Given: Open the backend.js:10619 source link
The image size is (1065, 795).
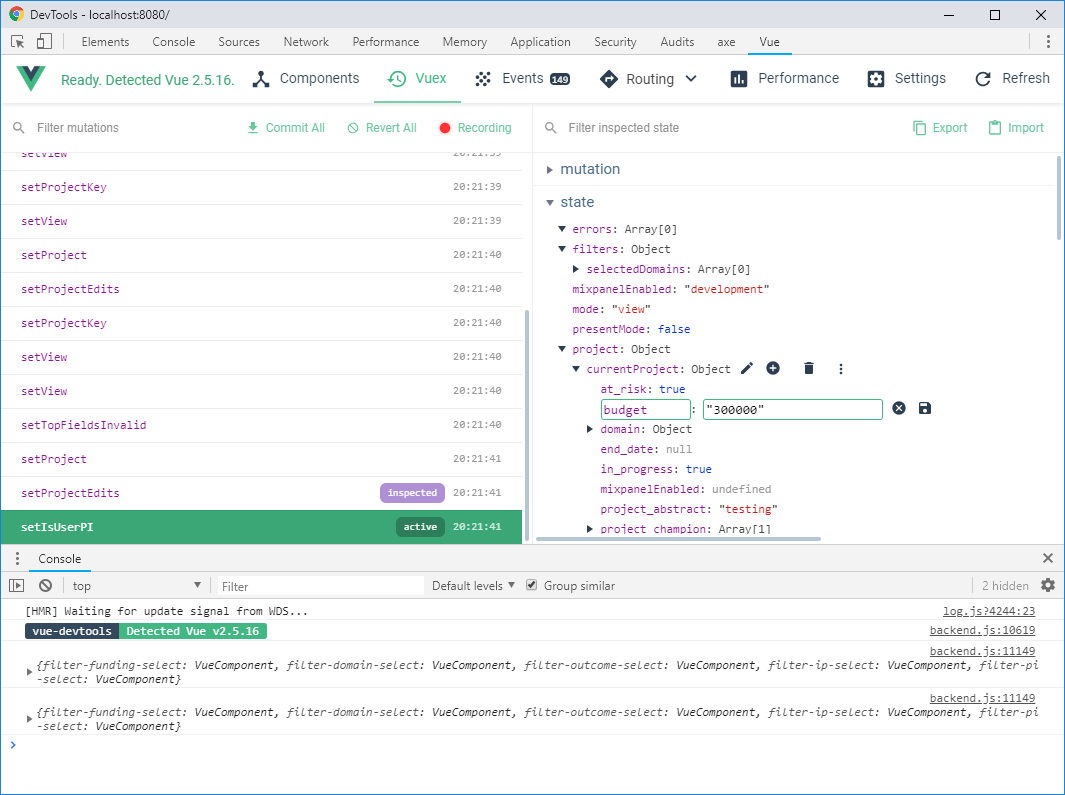Looking at the screenshot, I should (x=983, y=630).
